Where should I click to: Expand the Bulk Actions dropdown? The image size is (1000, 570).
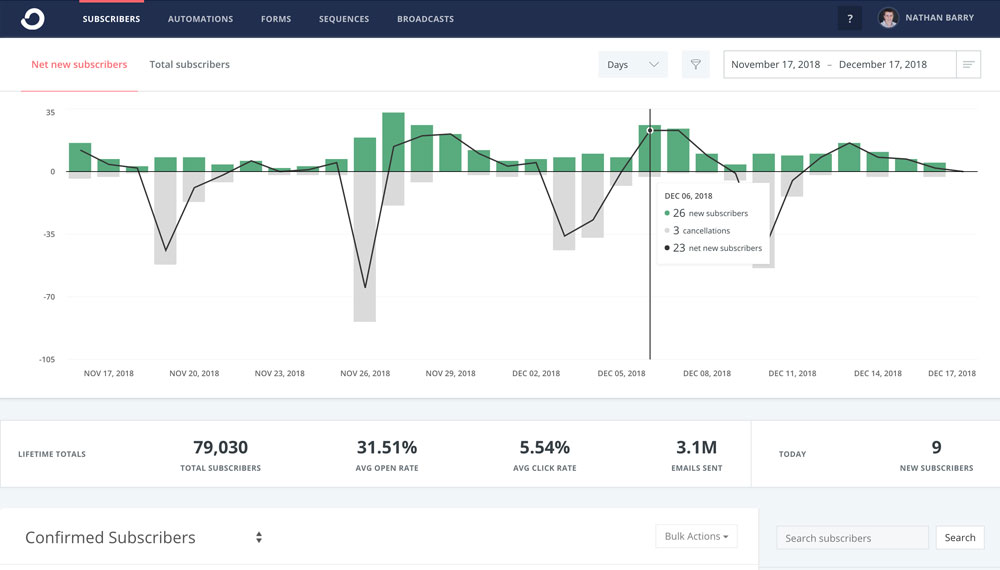tap(696, 537)
